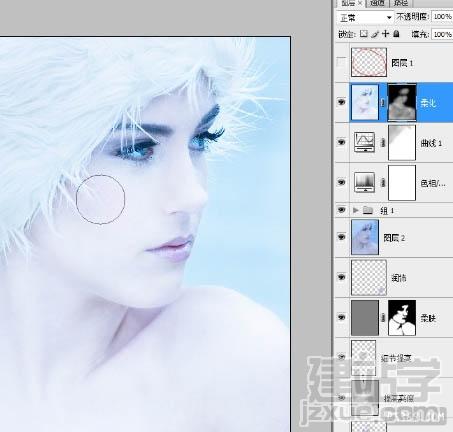Hide the 润饰 layer via eye icon
This screenshot has width=453, height=432.
tap(341, 277)
